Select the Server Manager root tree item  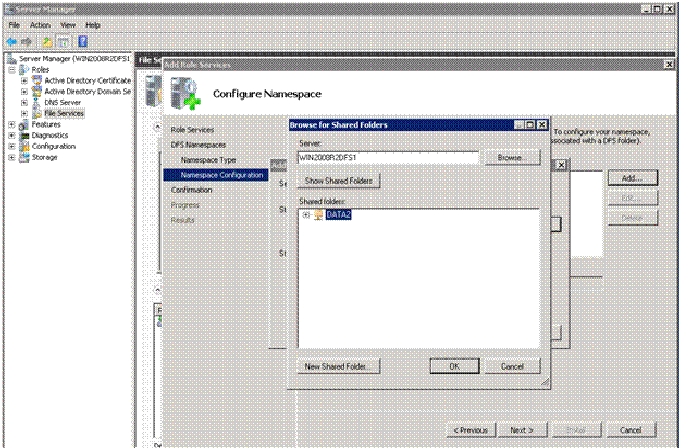(74, 58)
